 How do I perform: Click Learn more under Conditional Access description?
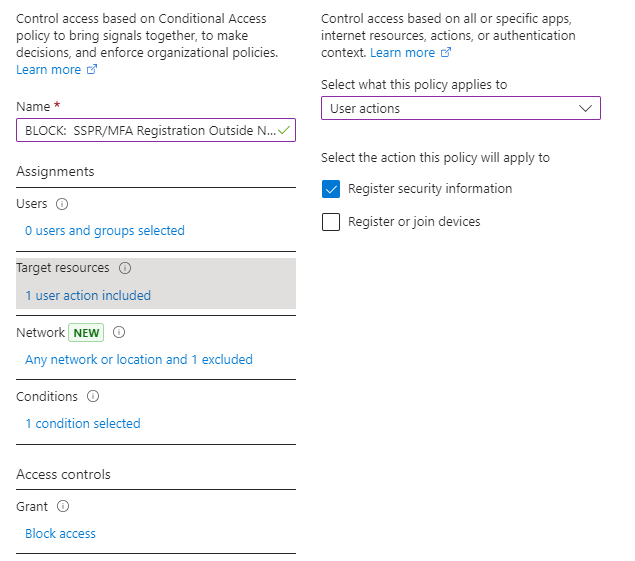click(x=49, y=70)
